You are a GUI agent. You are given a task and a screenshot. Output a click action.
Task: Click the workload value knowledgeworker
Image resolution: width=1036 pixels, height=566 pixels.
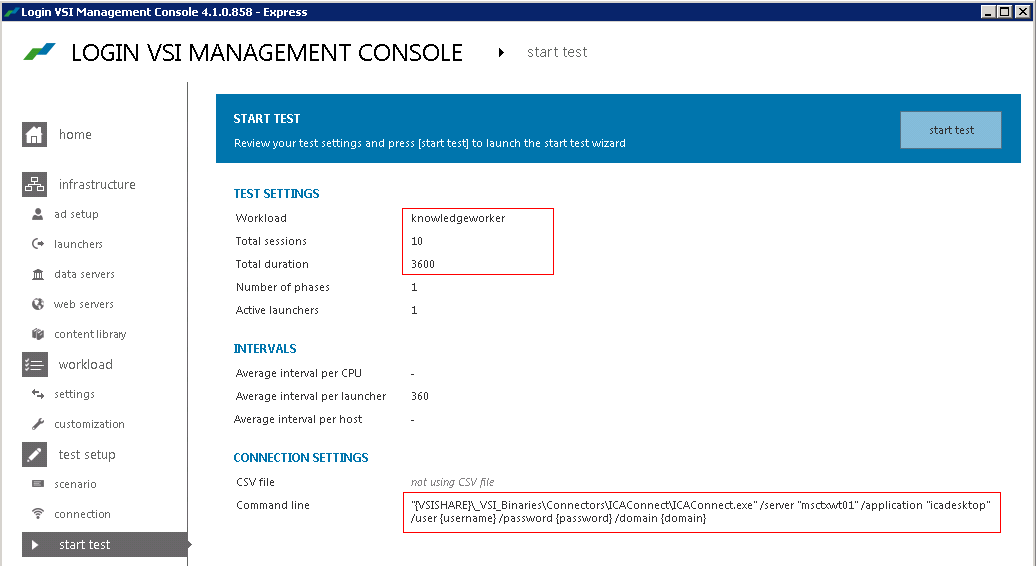[458, 218]
